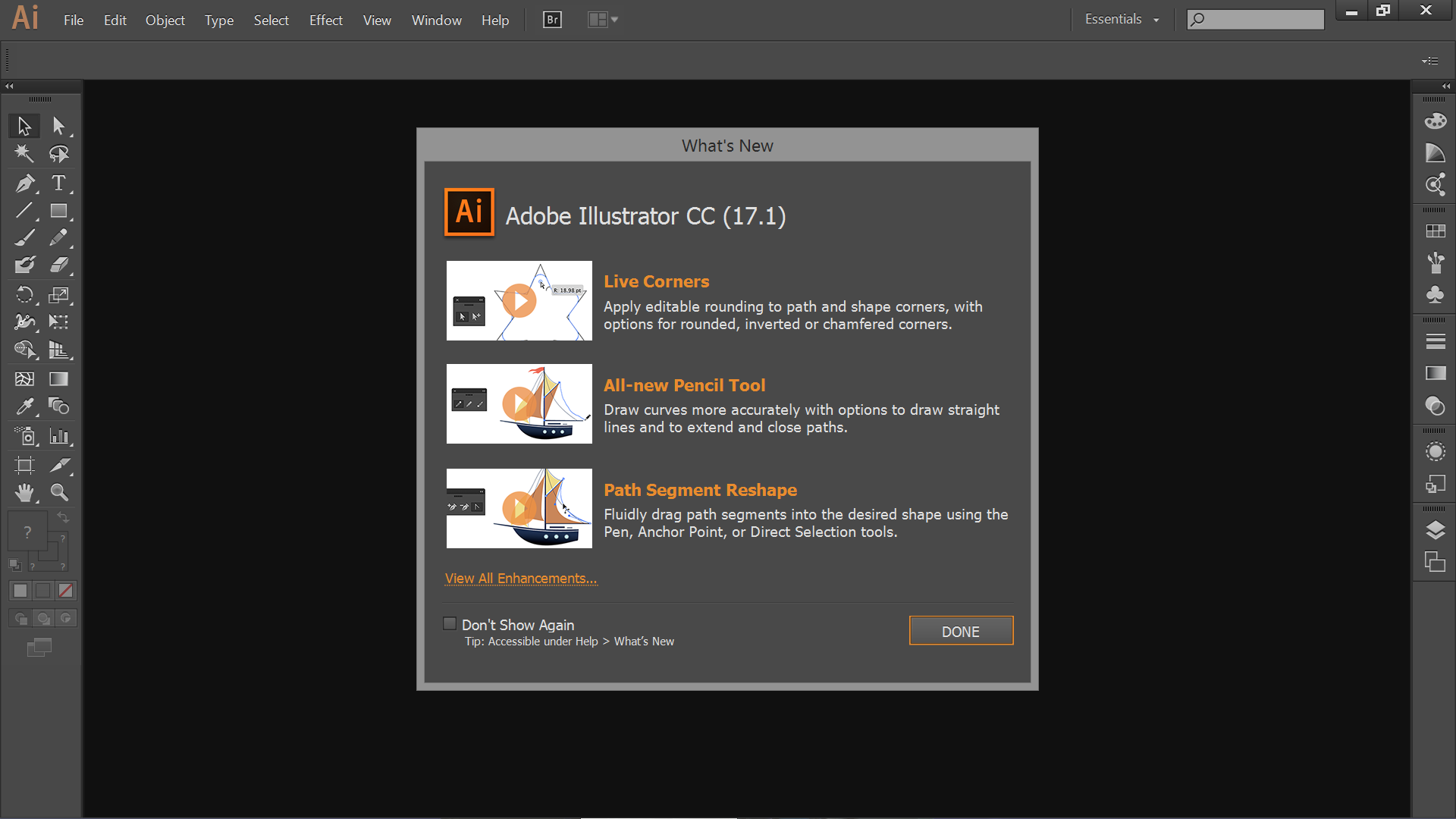Select the Magic Wand tool
The image size is (1456, 819).
(24, 154)
